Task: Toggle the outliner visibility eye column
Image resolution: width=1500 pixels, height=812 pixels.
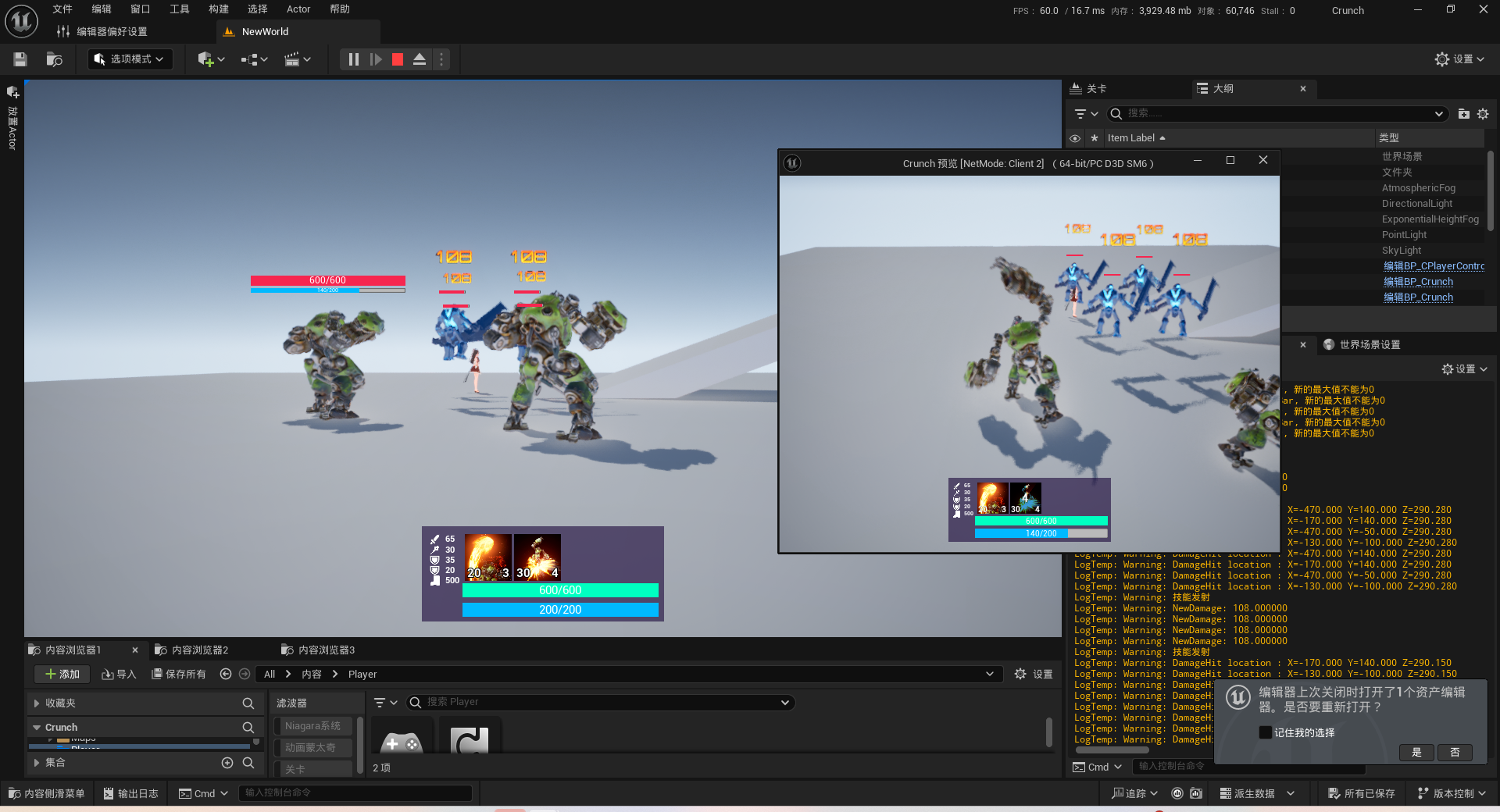Action: [1075, 138]
